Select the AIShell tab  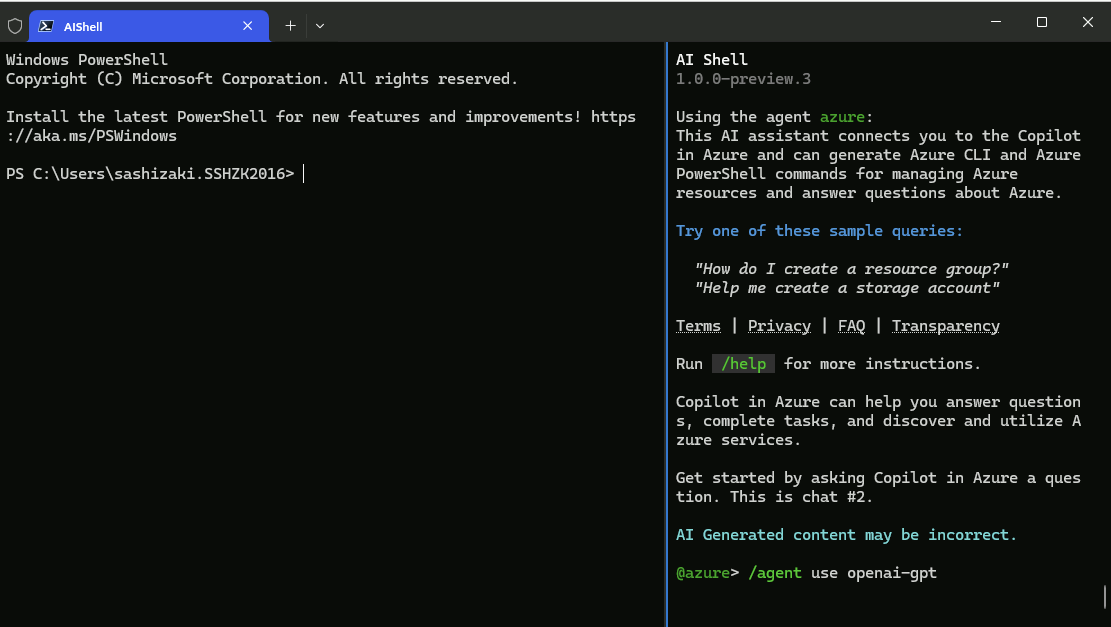149,26
